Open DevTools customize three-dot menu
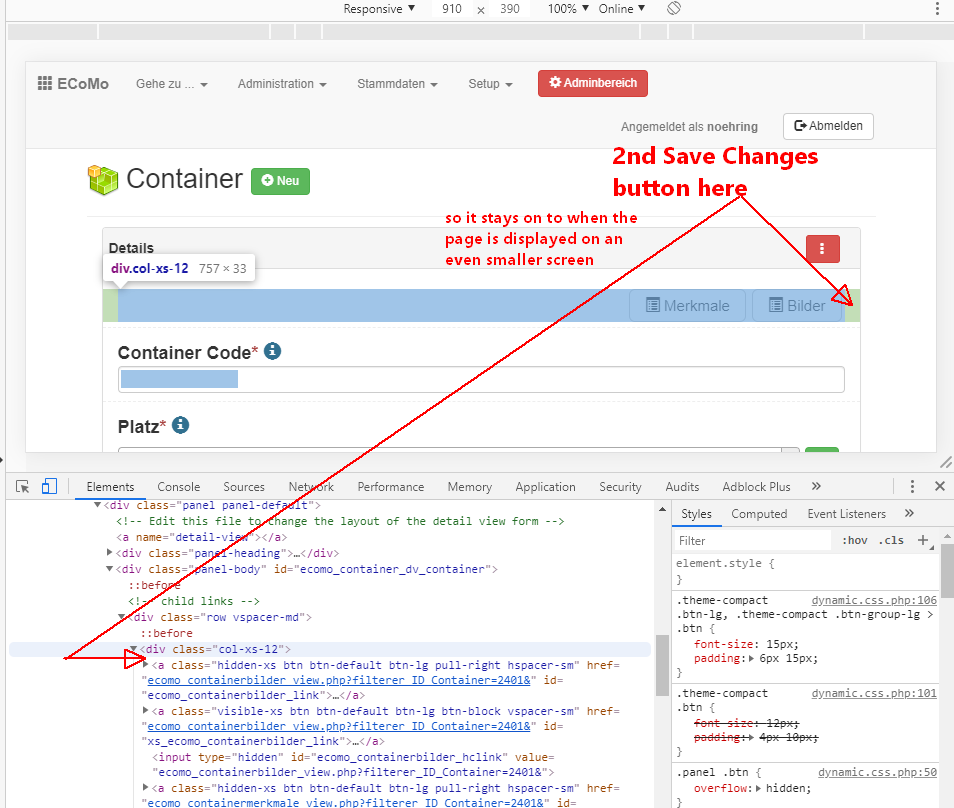Image resolution: width=954 pixels, height=808 pixels. (911, 486)
